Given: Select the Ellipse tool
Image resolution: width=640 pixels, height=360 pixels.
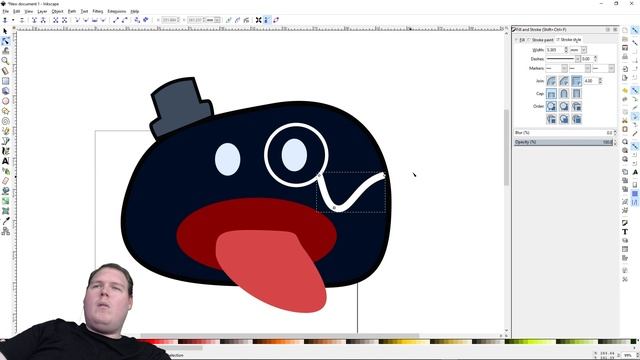Looking at the screenshot, I should (x=5, y=101).
